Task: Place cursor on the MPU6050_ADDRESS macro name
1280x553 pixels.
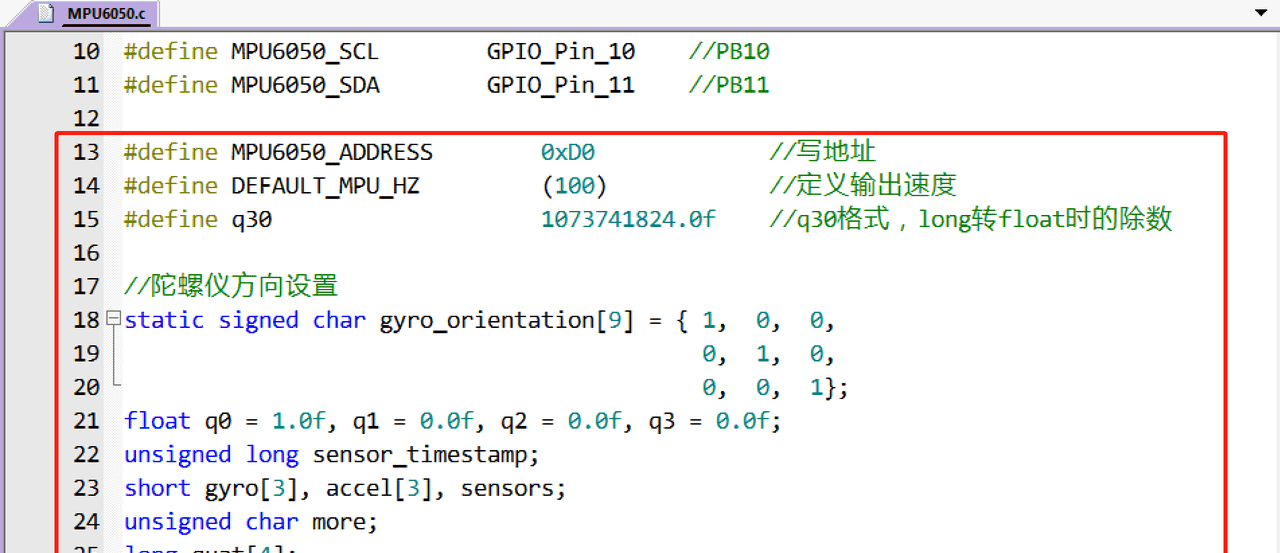Action: [x=331, y=152]
